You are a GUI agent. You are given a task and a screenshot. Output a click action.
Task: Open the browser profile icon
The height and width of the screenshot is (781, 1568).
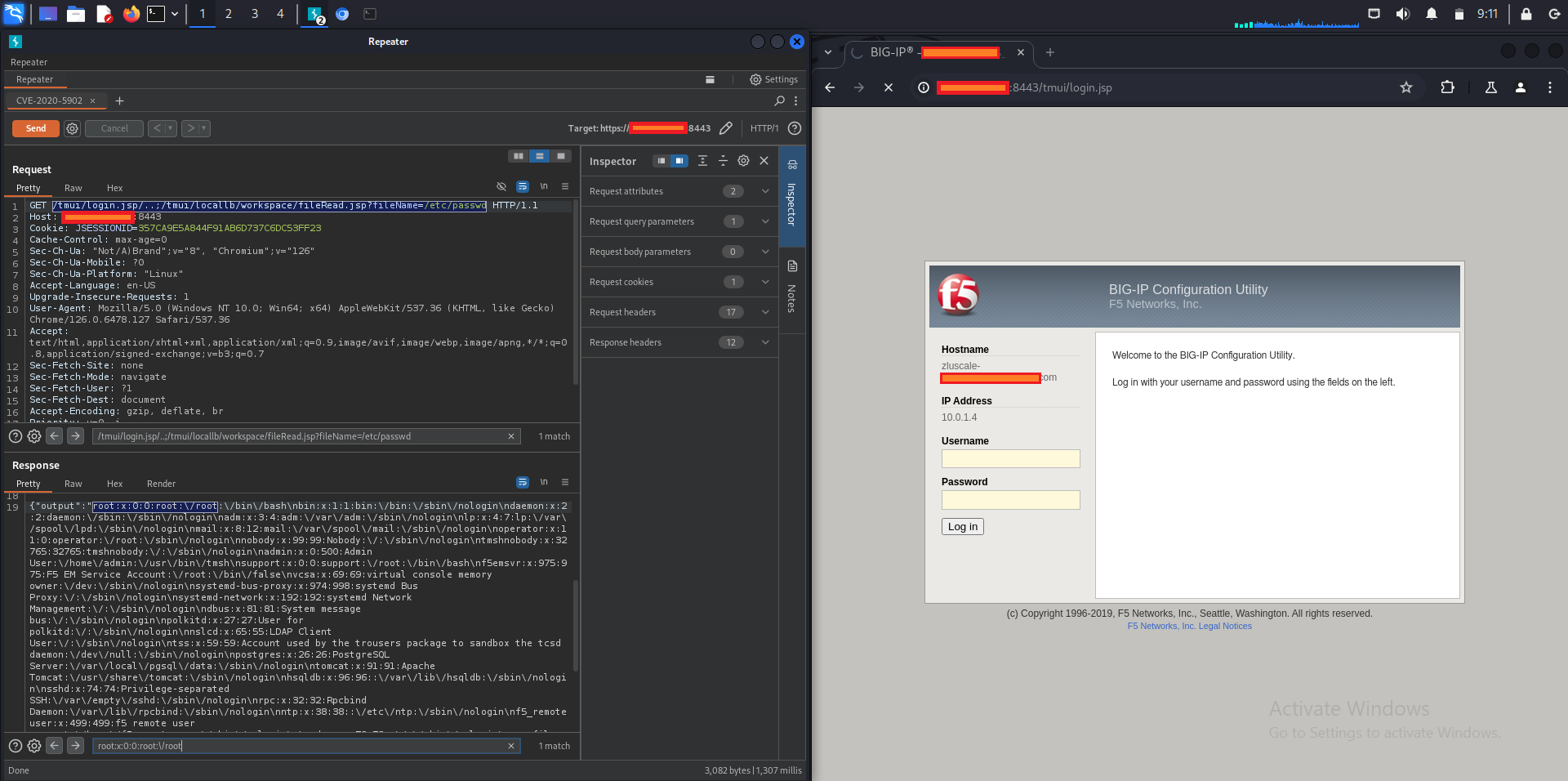point(1521,87)
